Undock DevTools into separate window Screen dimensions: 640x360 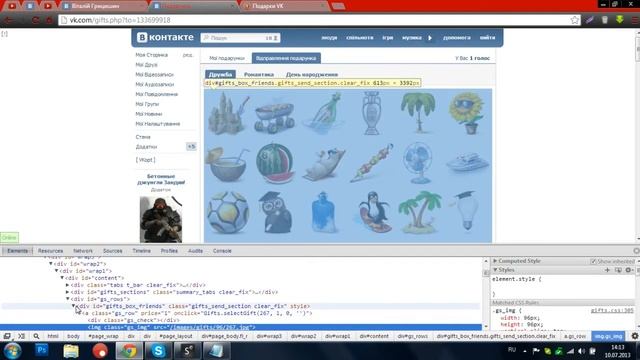tap(7, 336)
